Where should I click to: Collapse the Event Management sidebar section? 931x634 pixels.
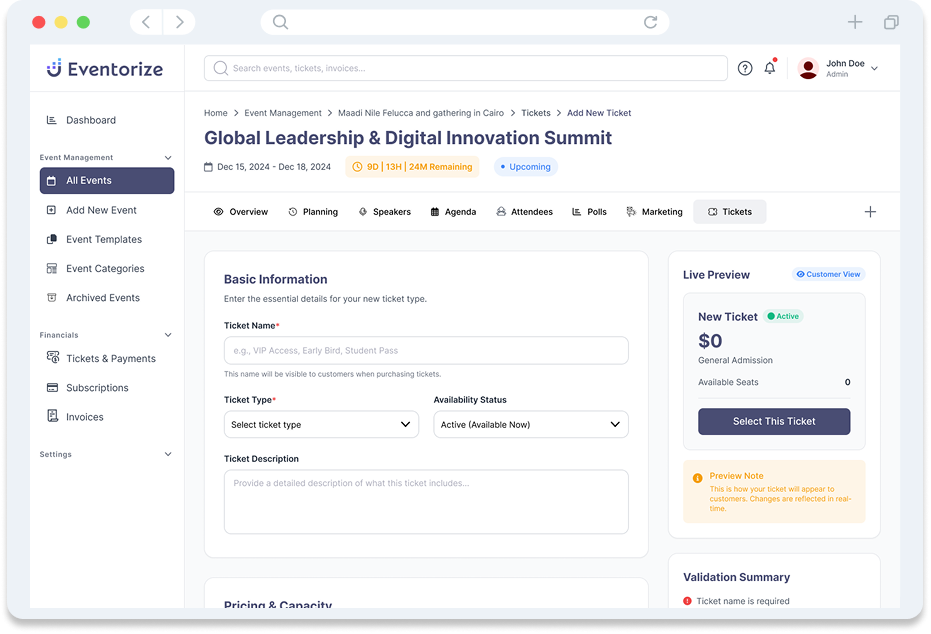167,158
